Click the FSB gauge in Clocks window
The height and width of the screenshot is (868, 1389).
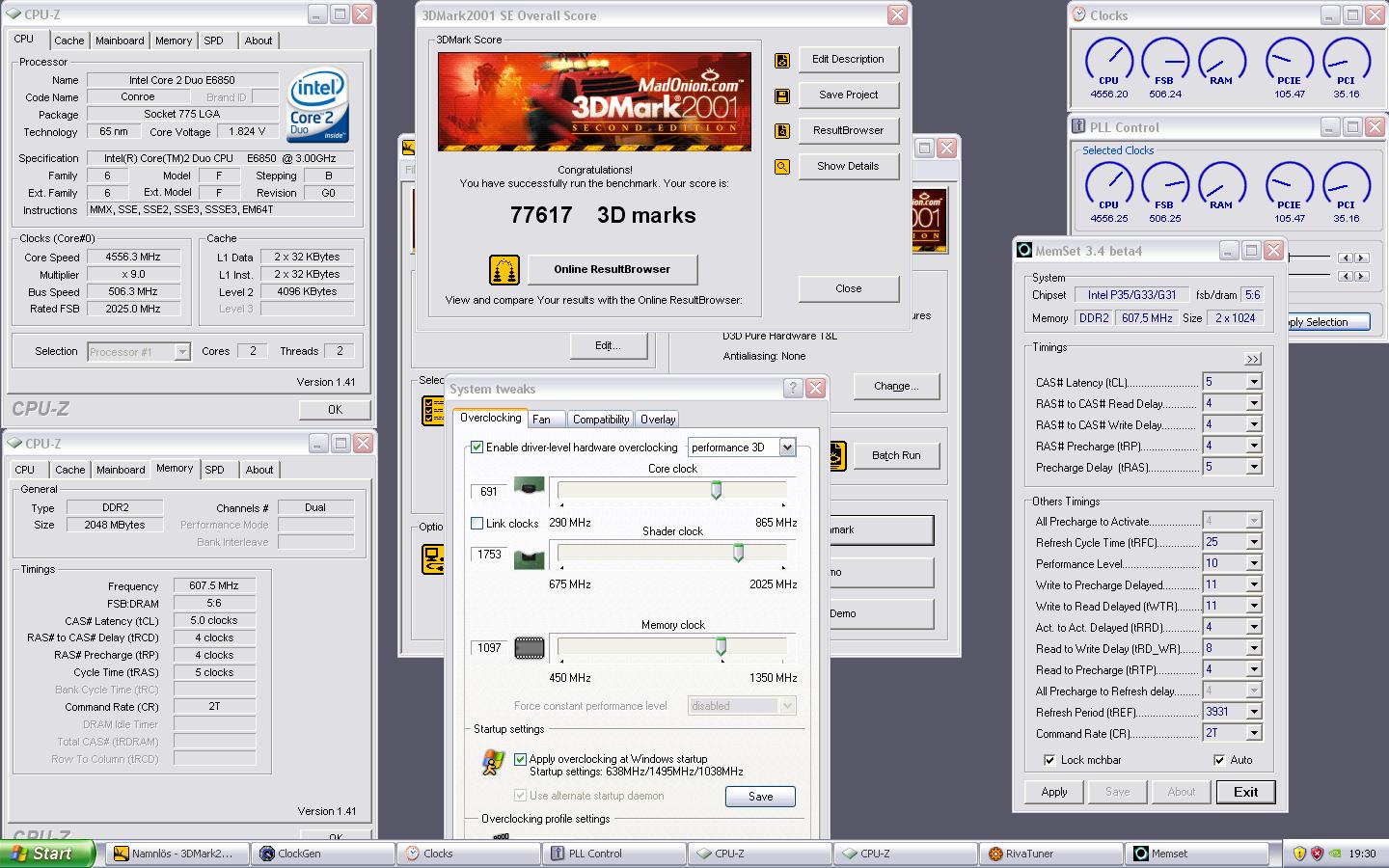point(1165,61)
